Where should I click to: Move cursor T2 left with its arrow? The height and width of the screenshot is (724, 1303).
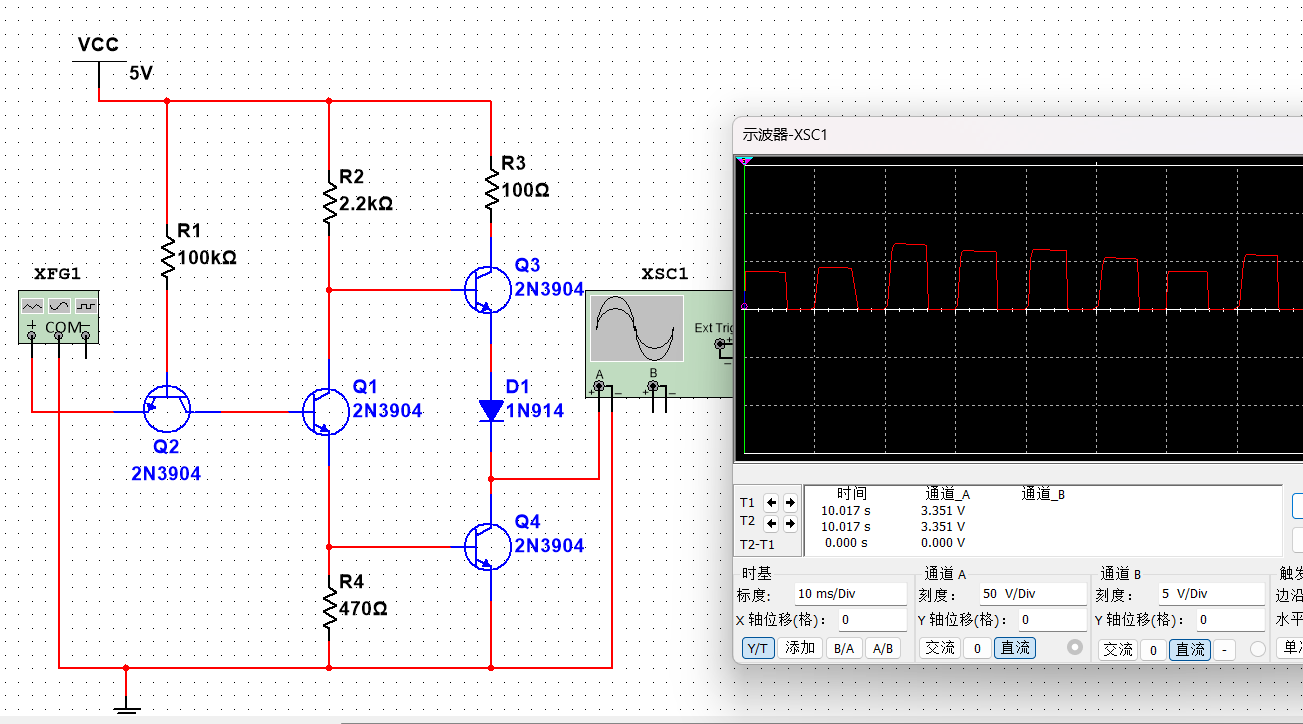click(x=772, y=523)
